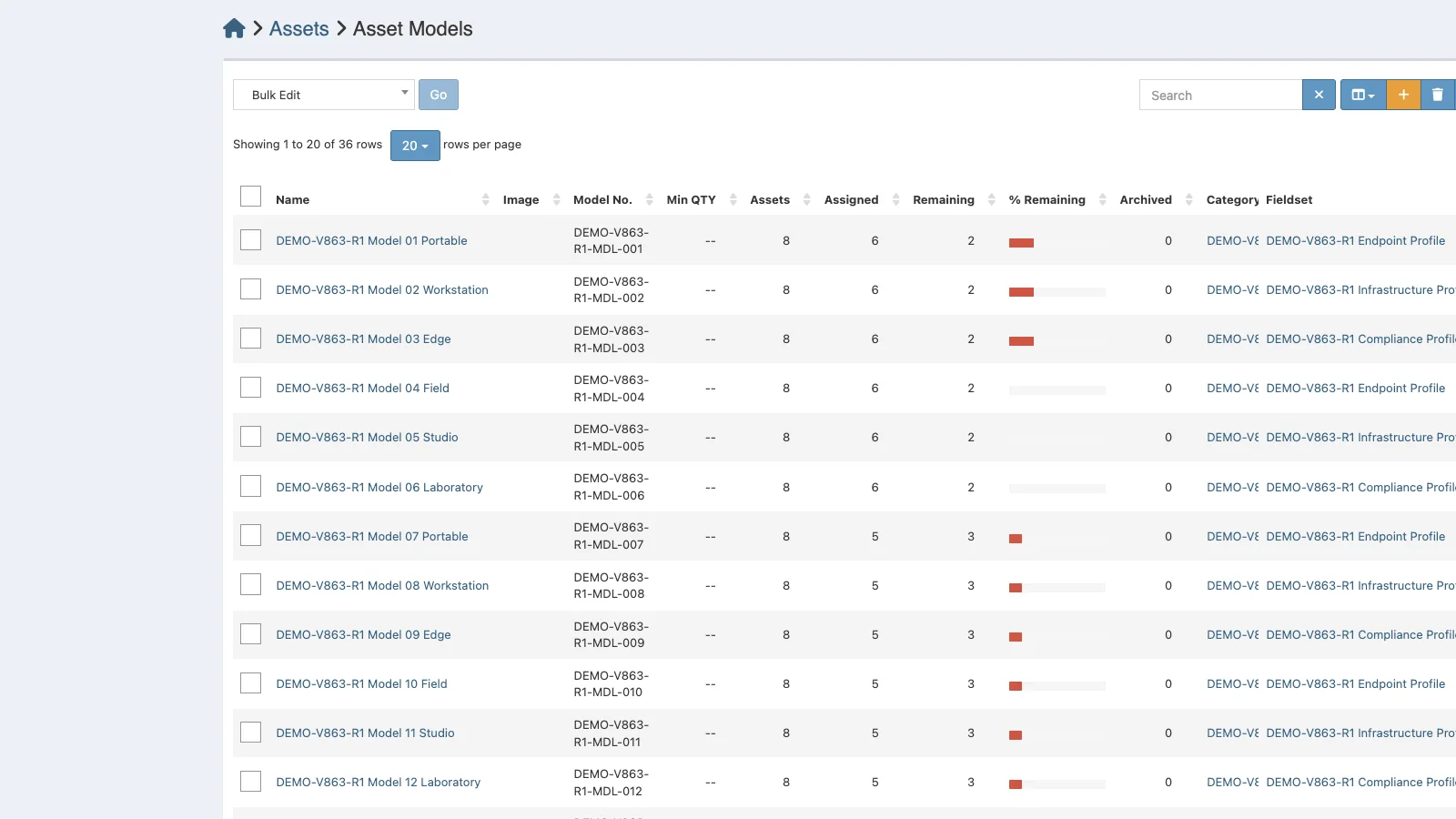Viewport: 1456px width, 819px height.
Task: Check the Model 02 Workstation row
Action: click(250, 288)
